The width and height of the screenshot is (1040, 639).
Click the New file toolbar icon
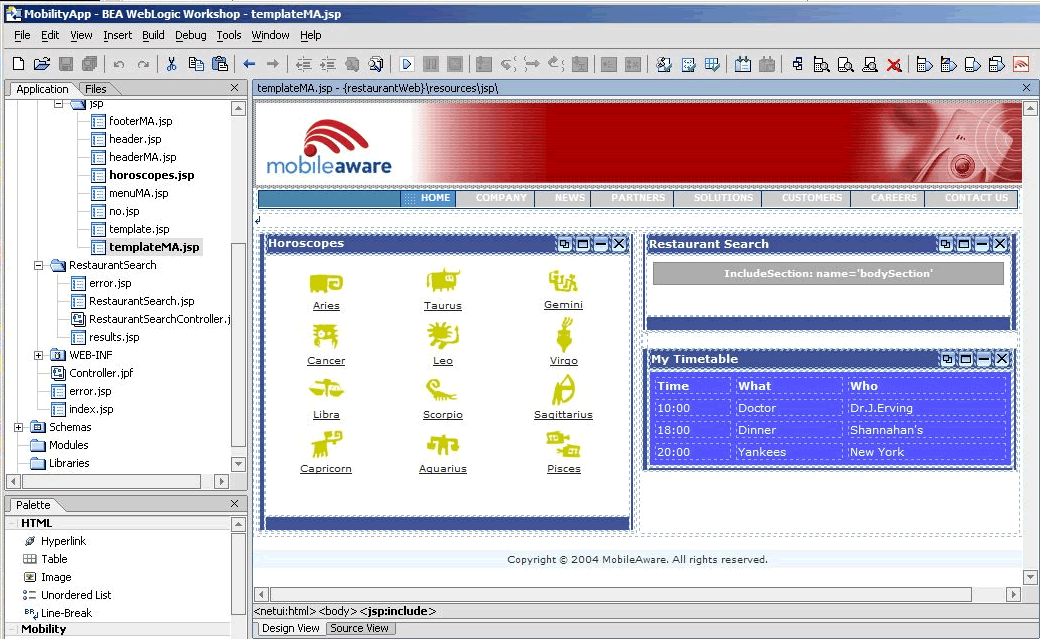(x=19, y=64)
